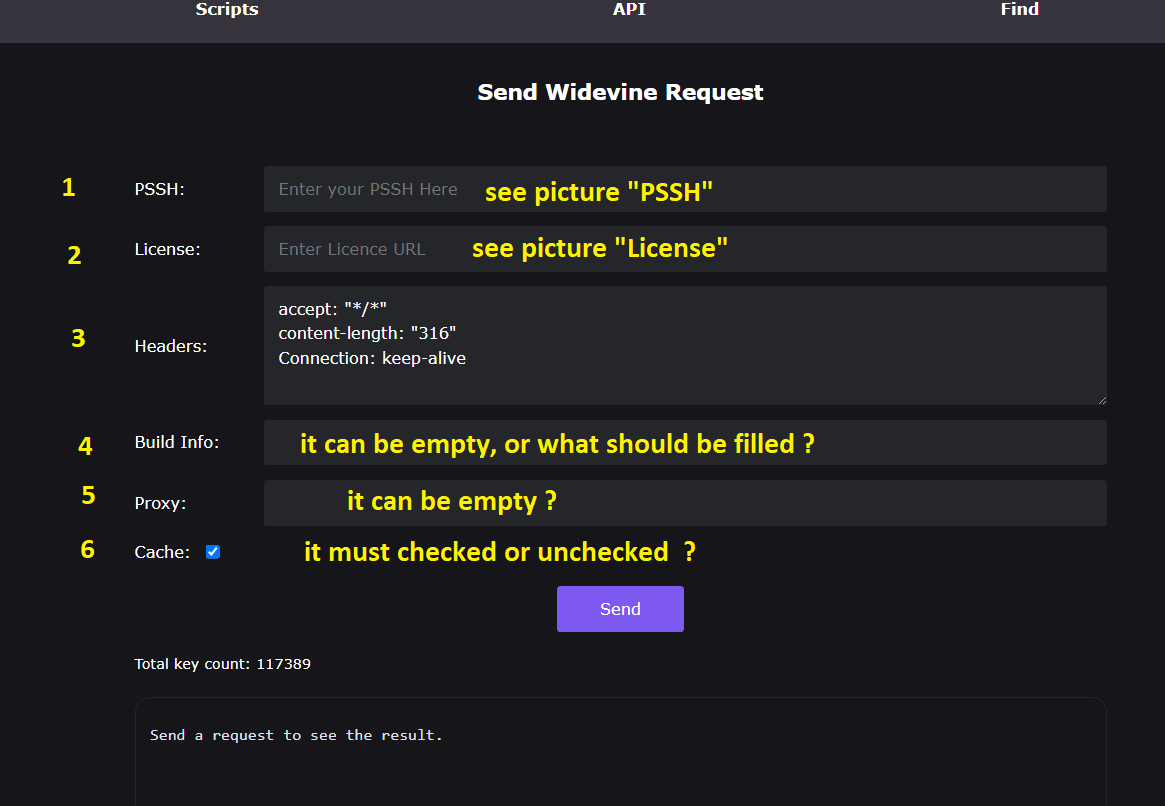Click the purple Send button
This screenshot has width=1165, height=806.
click(x=620, y=609)
